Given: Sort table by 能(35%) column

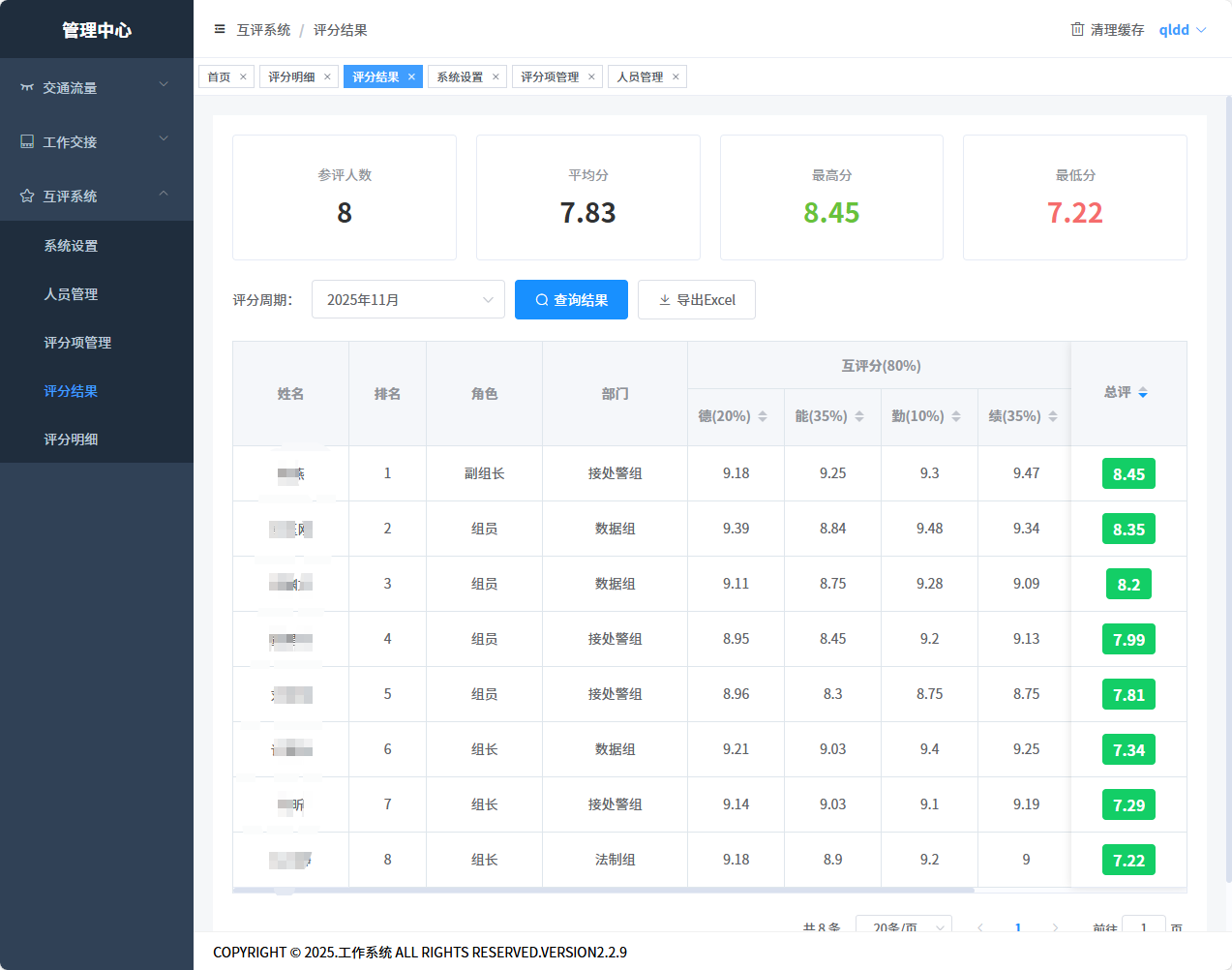Looking at the screenshot, I should tap(859, 416).
